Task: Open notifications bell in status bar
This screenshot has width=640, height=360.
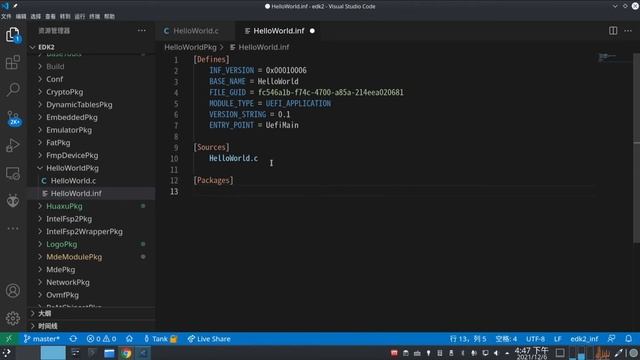Action: 629,339
